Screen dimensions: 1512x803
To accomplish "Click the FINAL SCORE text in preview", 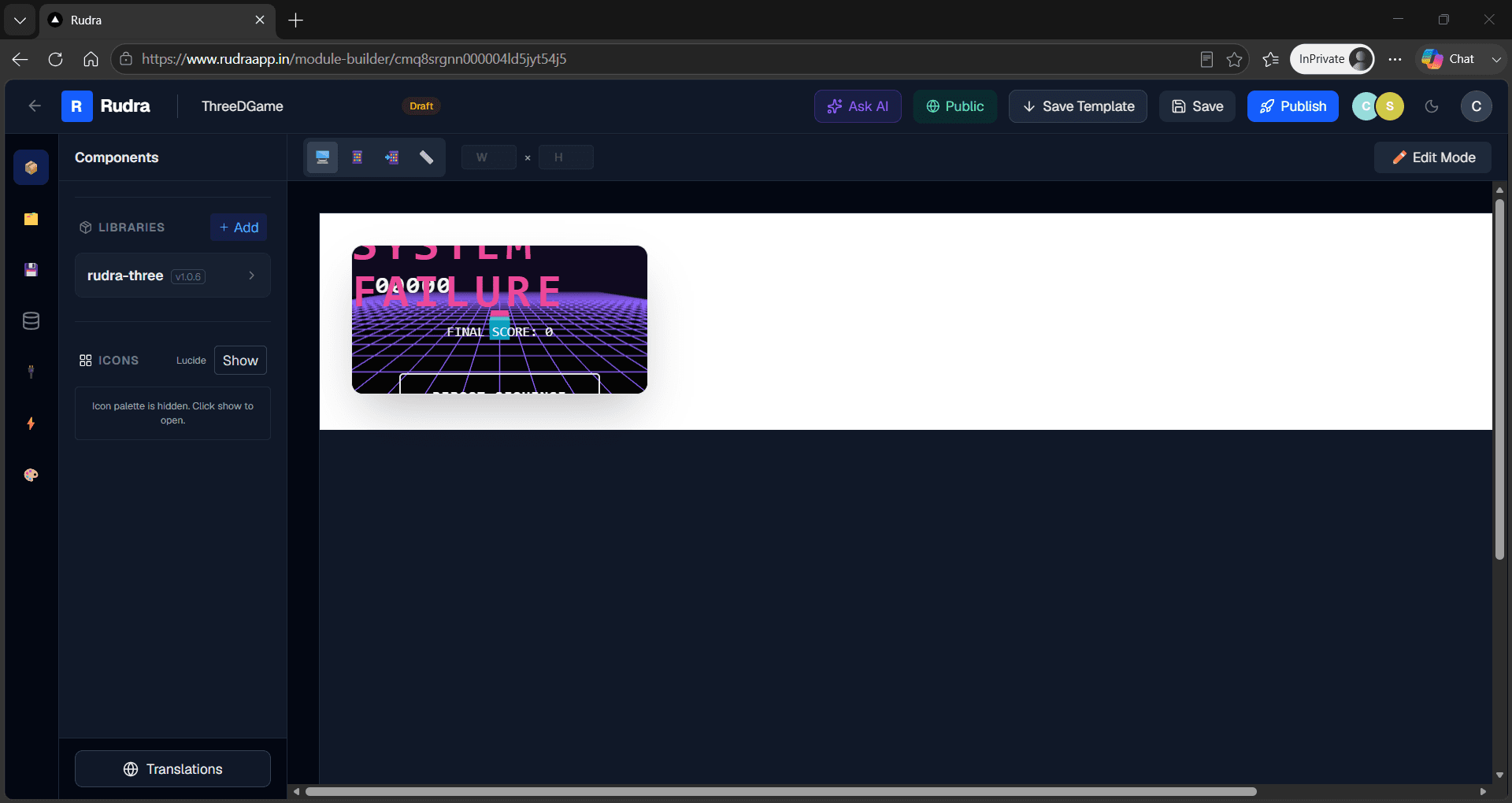I will (499, 331).
